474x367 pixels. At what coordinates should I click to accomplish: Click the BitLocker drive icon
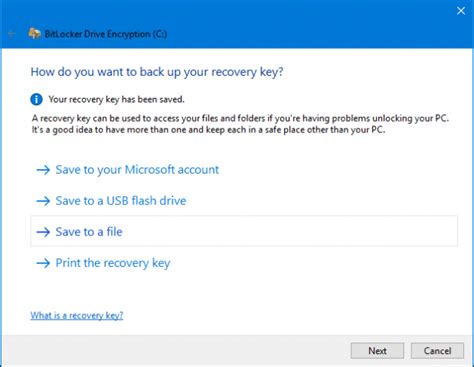tap(34, 34)
